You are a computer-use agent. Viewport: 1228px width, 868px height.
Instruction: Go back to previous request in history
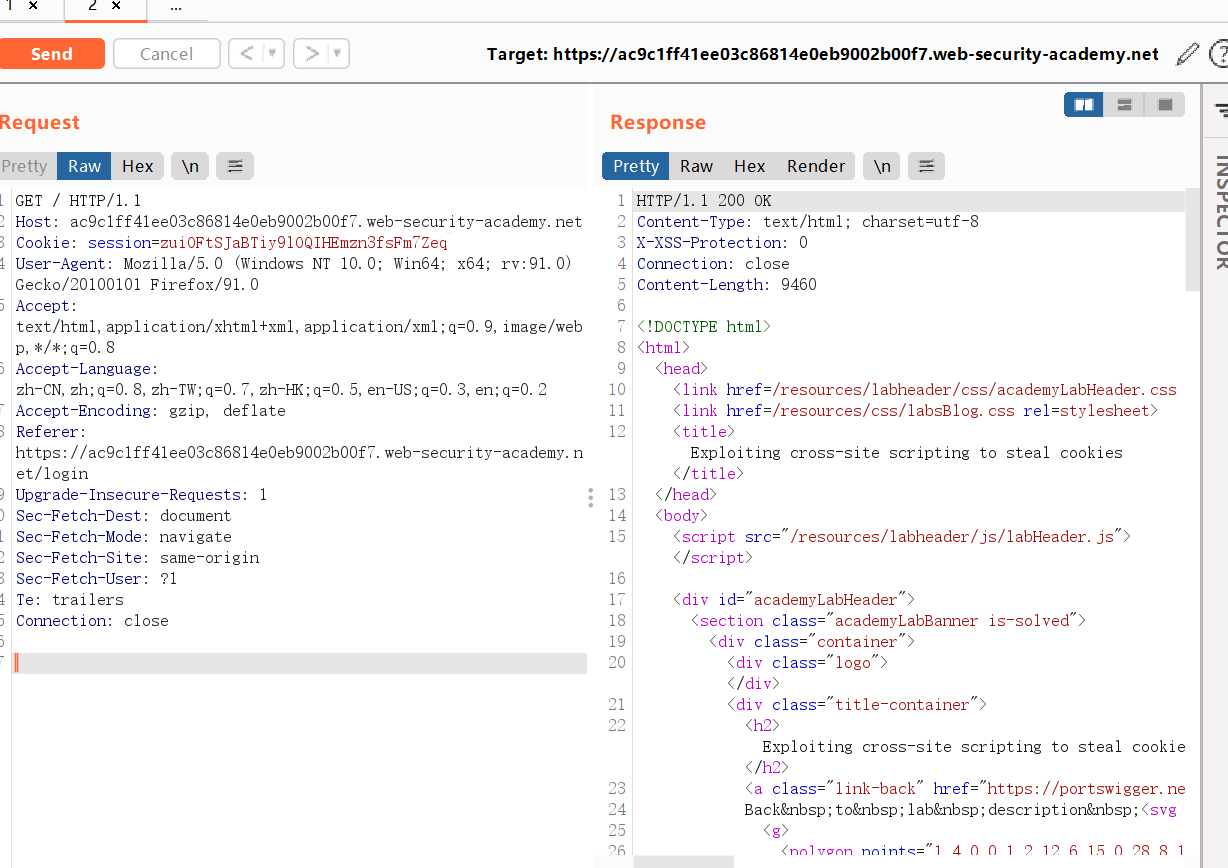click(246, 53)
